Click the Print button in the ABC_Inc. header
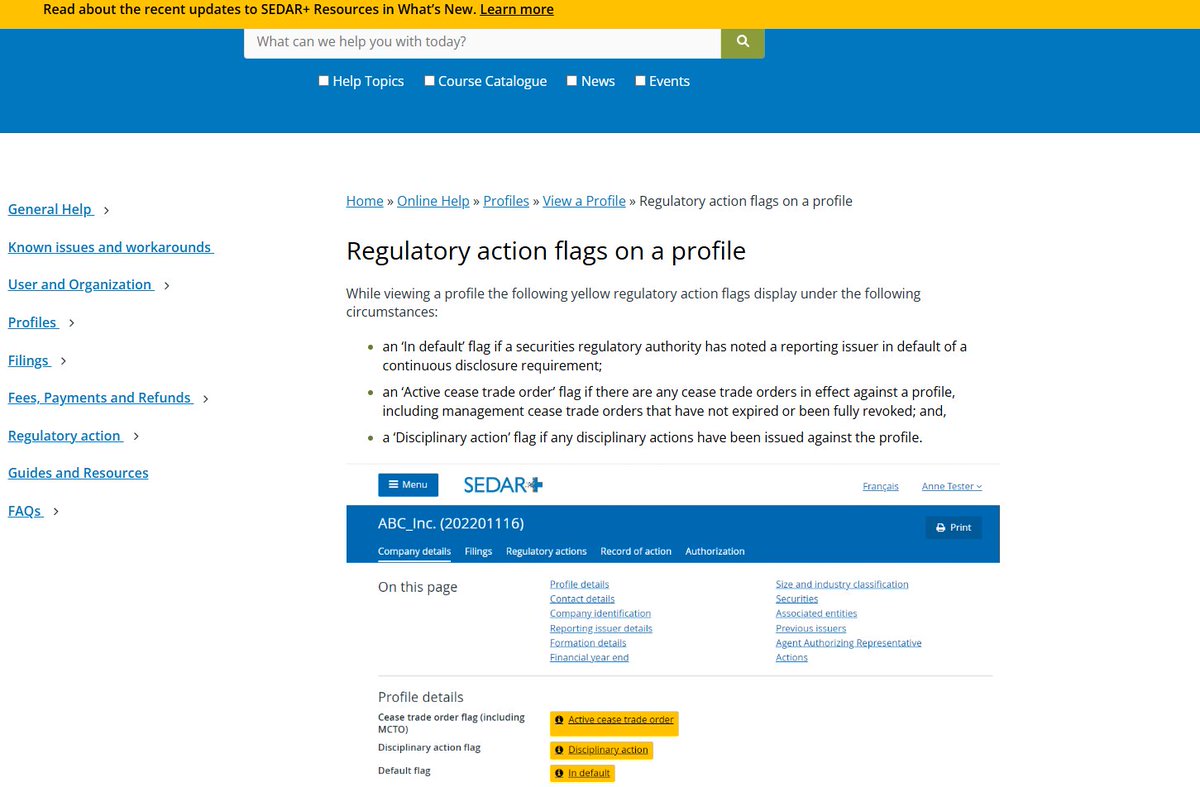Image resolution: width=1200 pixels, height=787 pixels. (954, 527)
